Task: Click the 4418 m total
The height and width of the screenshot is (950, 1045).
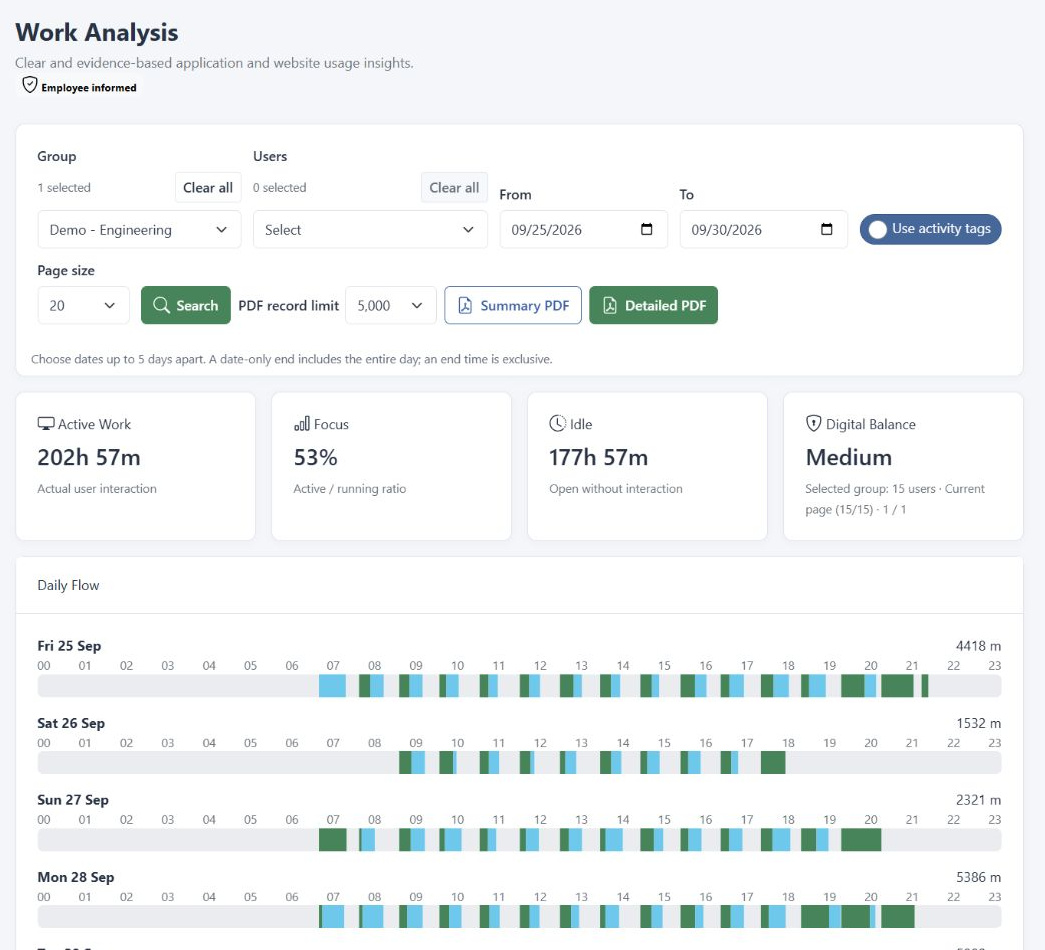Action: [x=978, y=646]
